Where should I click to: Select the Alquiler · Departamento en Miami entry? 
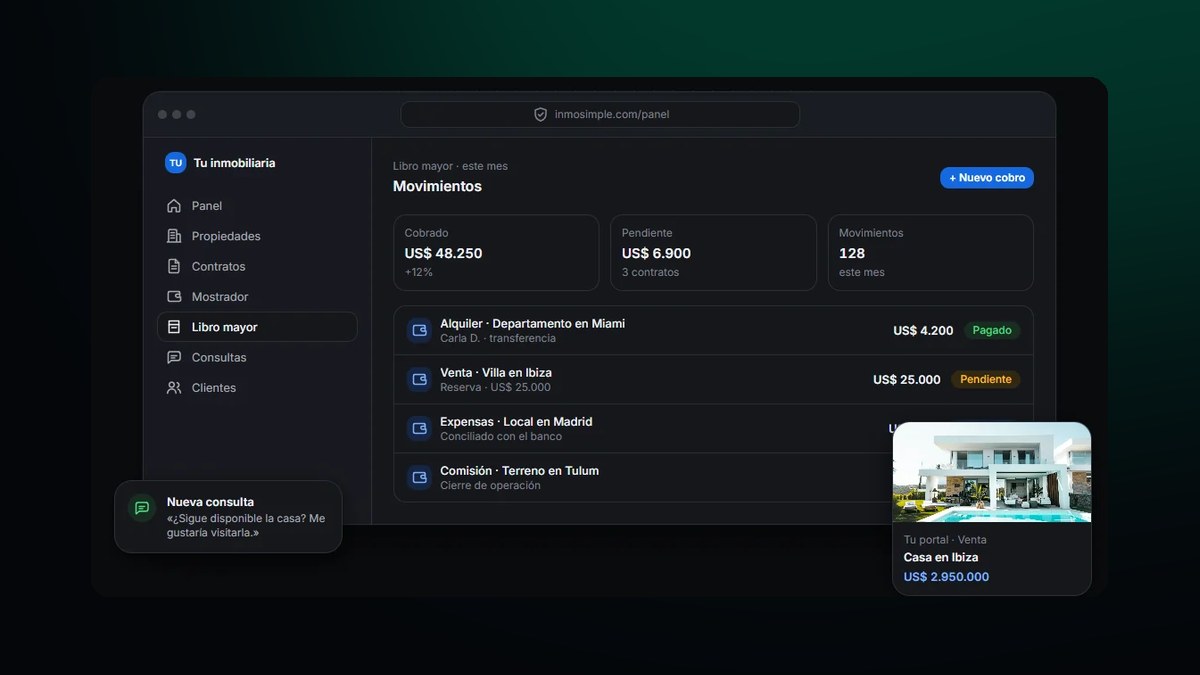tap(713, 331)
